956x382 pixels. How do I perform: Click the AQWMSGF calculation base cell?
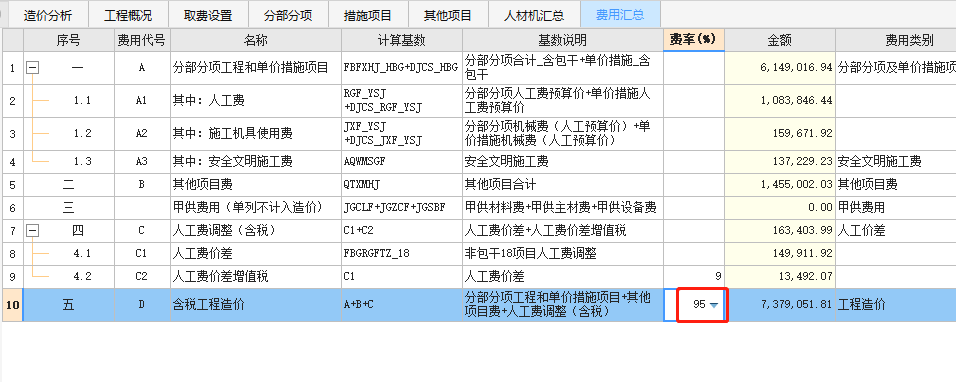click(402, 161)
